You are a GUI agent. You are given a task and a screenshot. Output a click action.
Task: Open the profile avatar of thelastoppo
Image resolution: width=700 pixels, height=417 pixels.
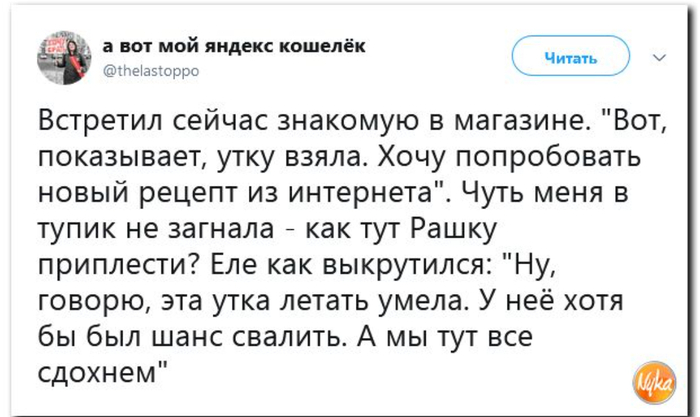(64, 58)
